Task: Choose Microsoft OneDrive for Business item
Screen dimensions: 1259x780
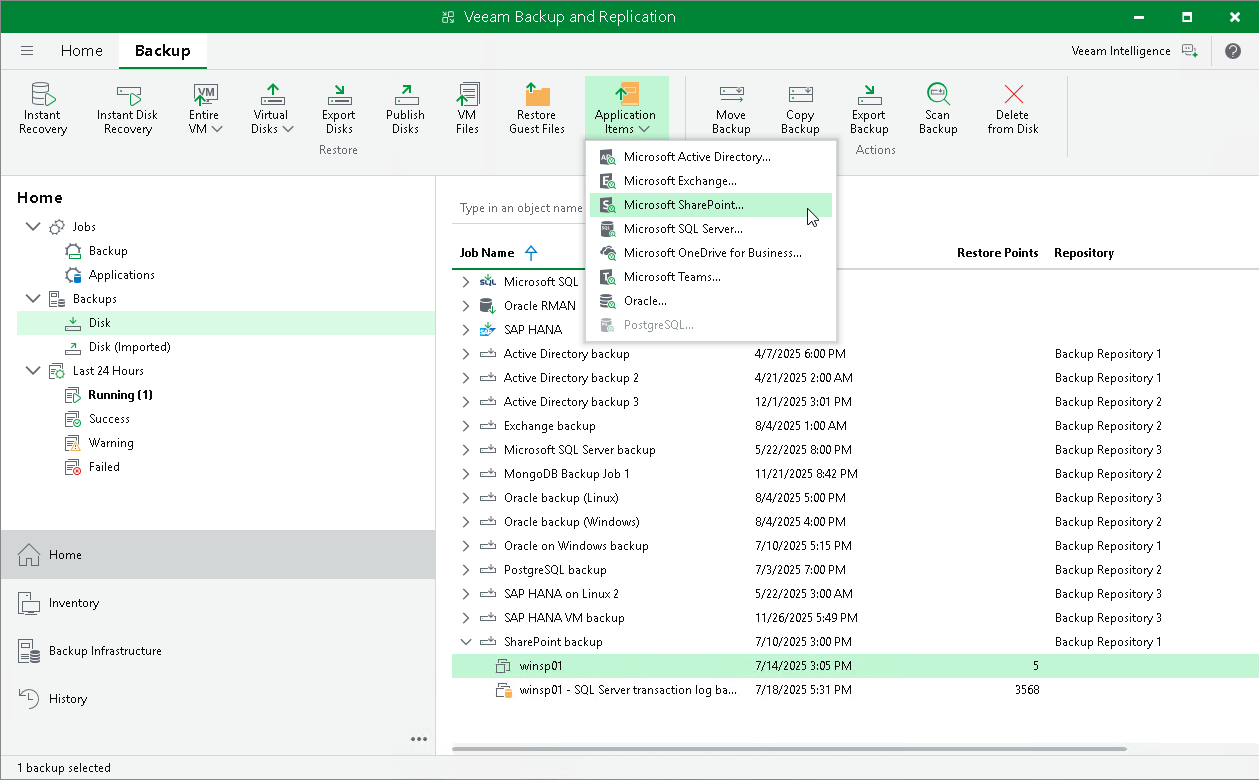Action: pos(711,253)
